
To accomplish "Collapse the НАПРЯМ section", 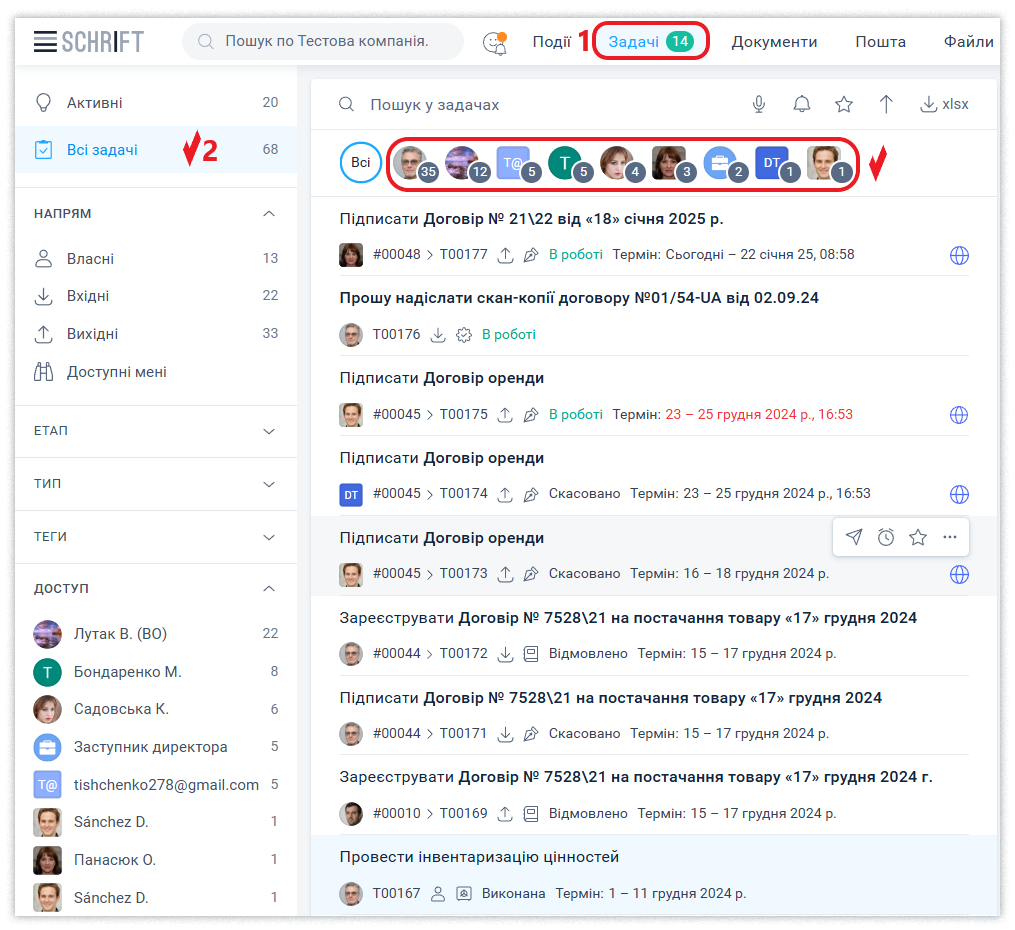I will click(268, 214).
